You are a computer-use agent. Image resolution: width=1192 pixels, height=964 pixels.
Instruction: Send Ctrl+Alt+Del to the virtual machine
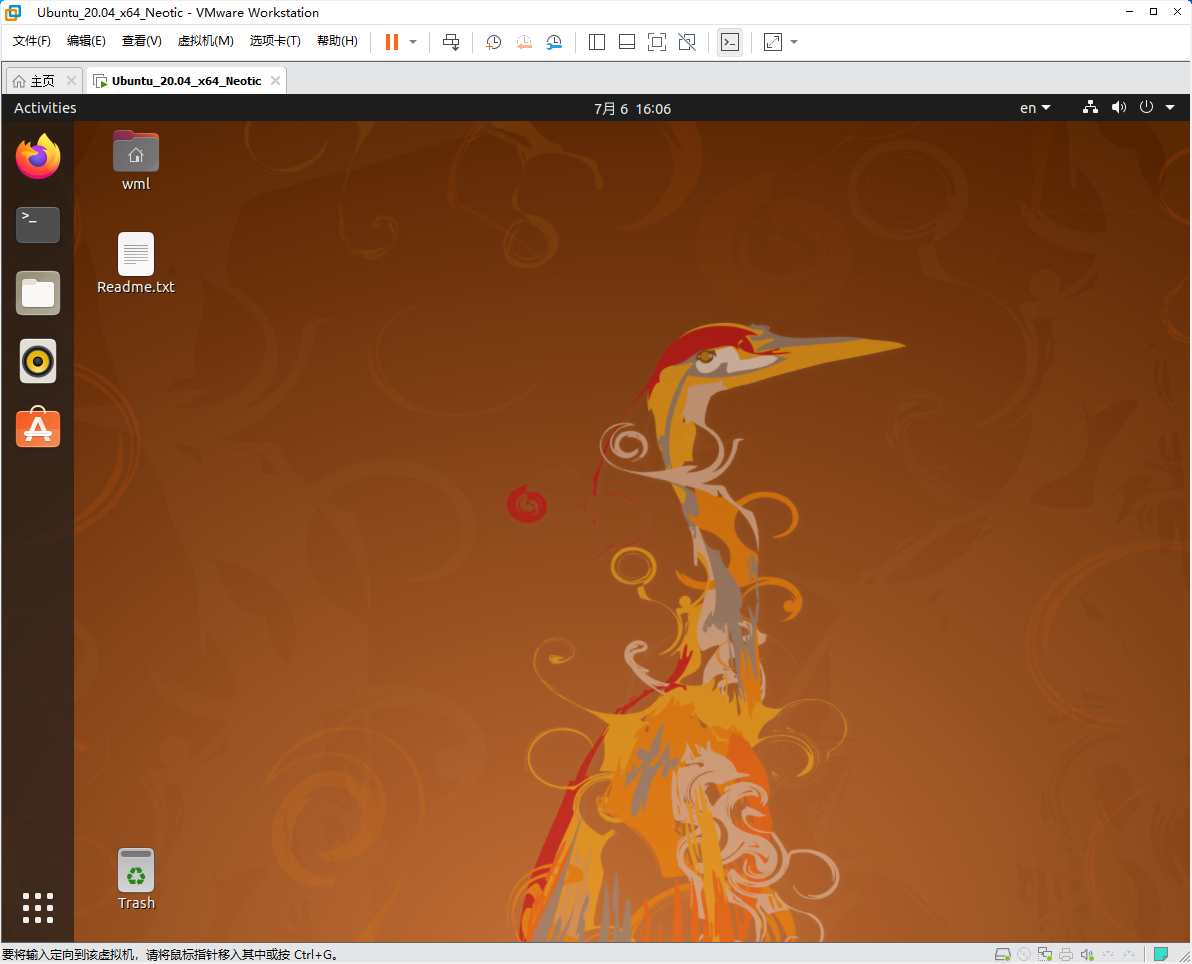[x=451, y=42]
